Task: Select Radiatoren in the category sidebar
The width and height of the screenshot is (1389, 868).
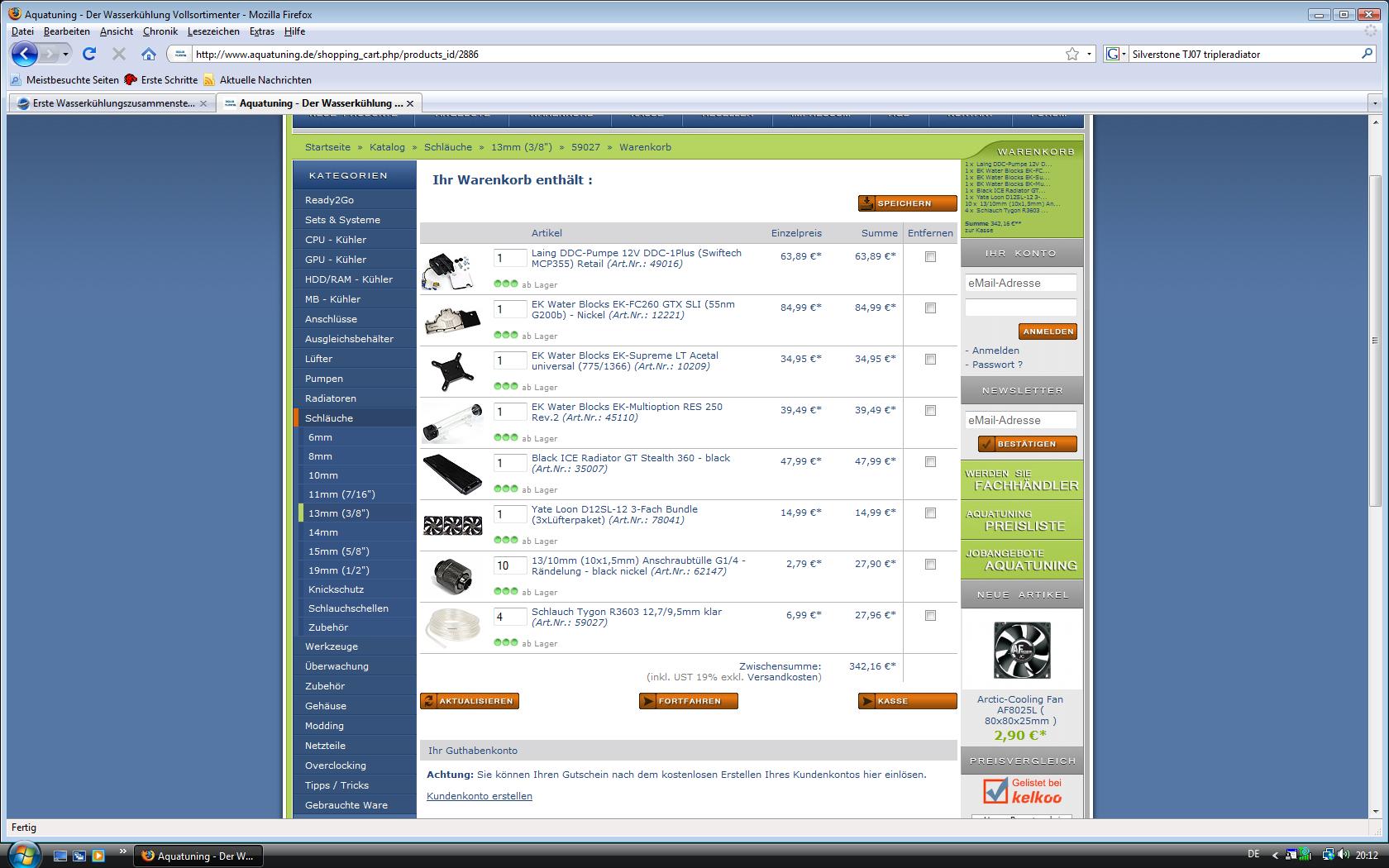Action: click(355, 398)
